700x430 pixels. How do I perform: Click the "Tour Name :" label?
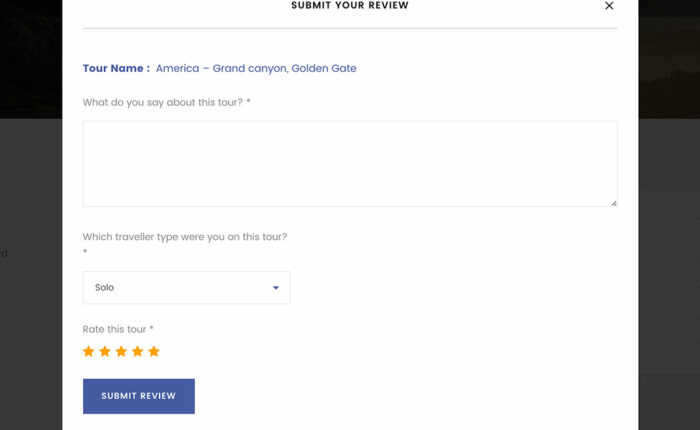pos(116,69)
